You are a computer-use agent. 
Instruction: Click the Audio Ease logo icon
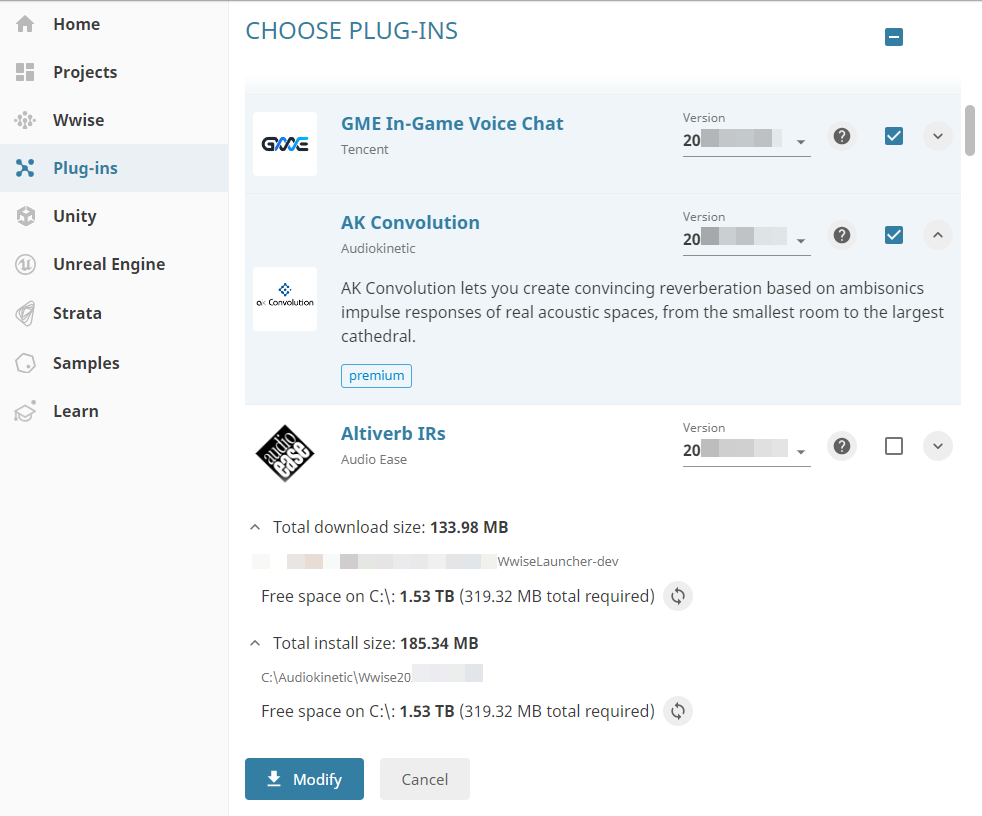click(x=285, y=454)
